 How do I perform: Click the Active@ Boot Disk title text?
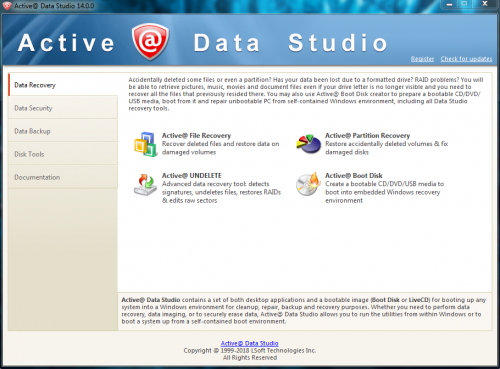pos(354,175)
